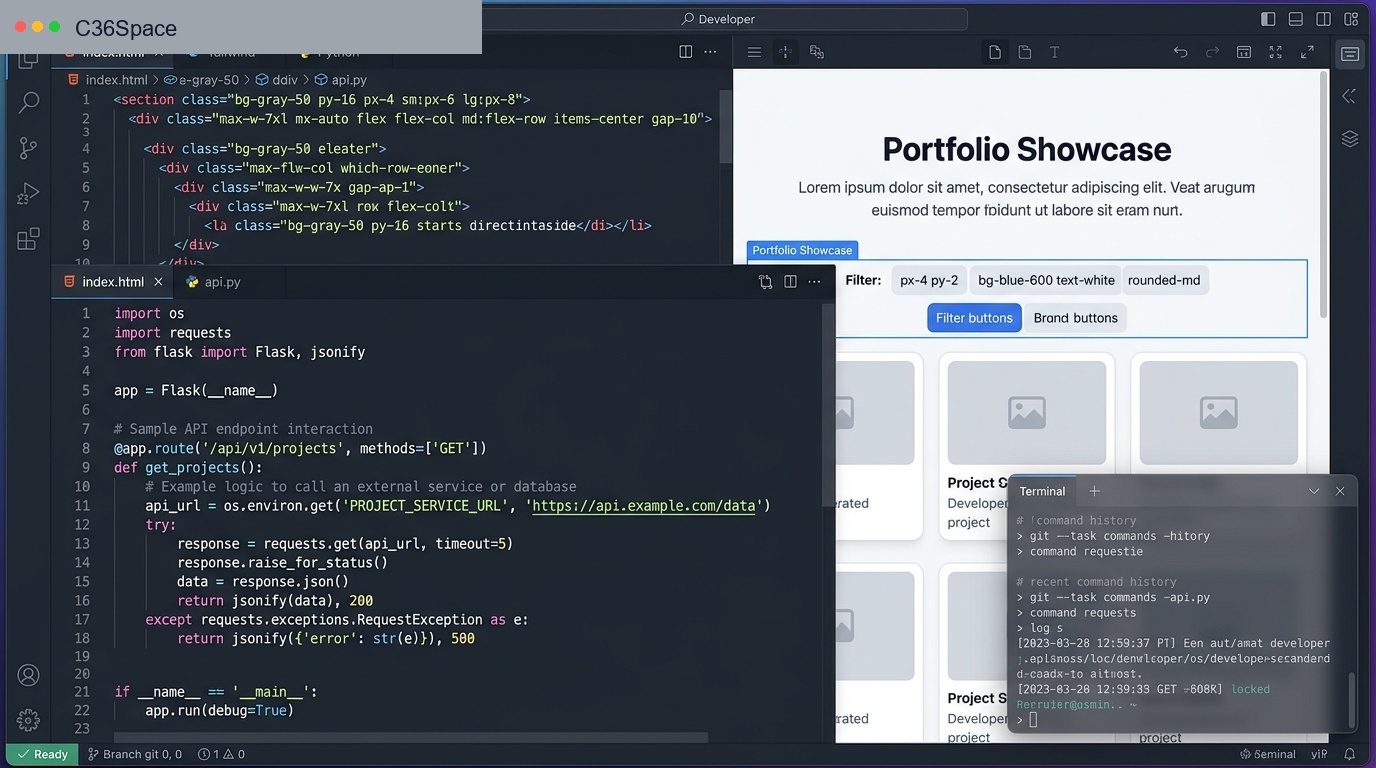Click the translate icon in preview toolbar

[x=817, y=52]
